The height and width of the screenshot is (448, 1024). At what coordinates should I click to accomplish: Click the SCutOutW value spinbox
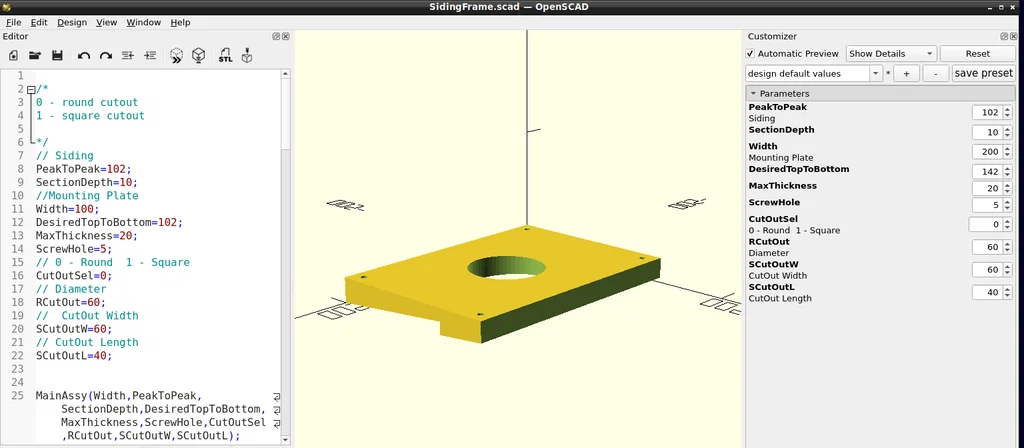tap(991, 270)
